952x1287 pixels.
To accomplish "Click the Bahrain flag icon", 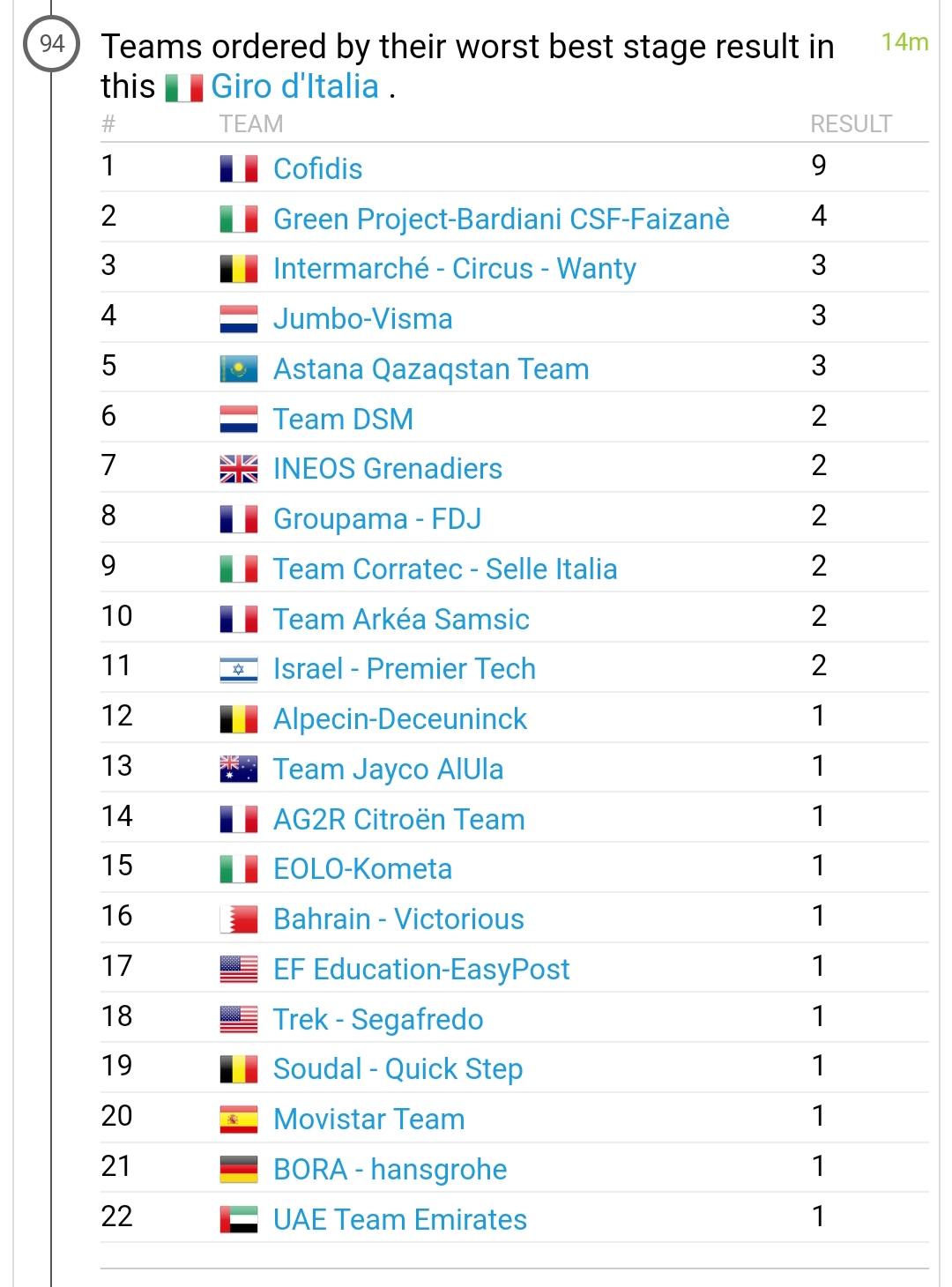I will coord(239,919).
